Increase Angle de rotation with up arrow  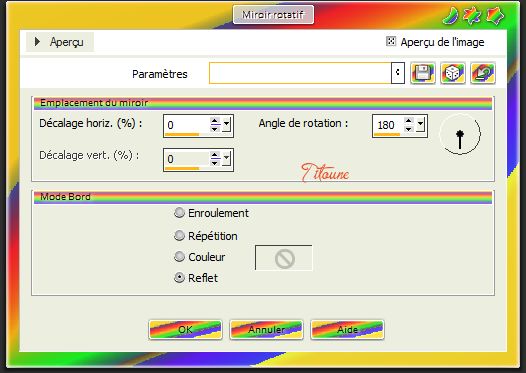click(x=408, y=121)
